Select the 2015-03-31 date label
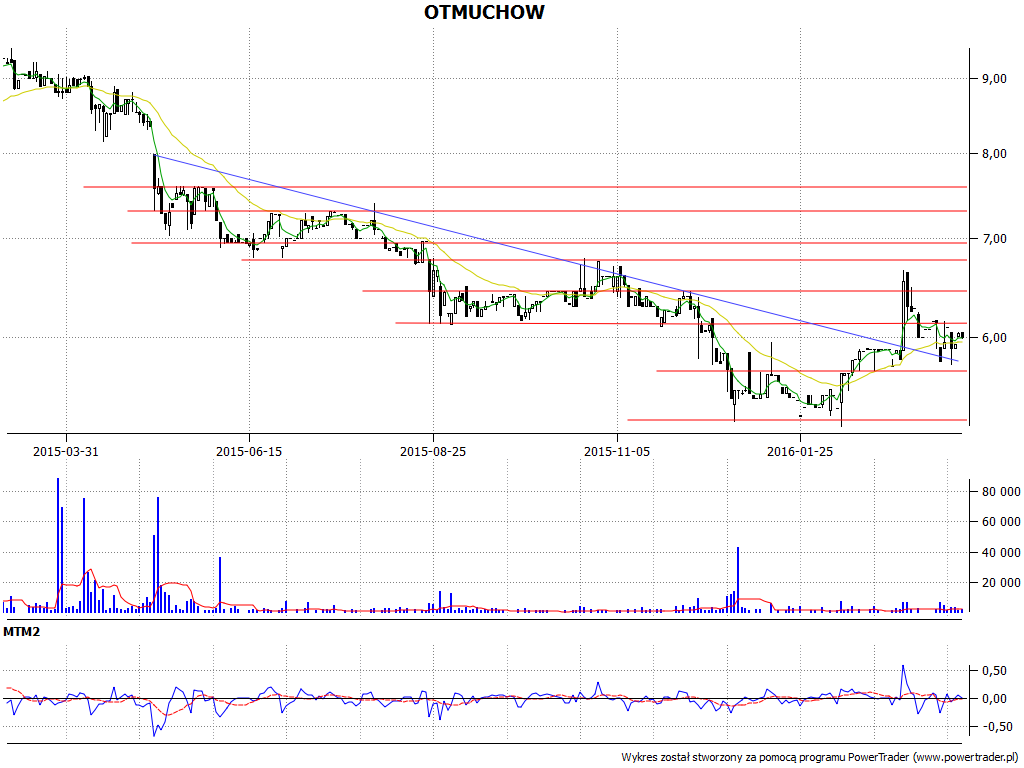Viewport: 1024px width, 768px height. (66, 451)
